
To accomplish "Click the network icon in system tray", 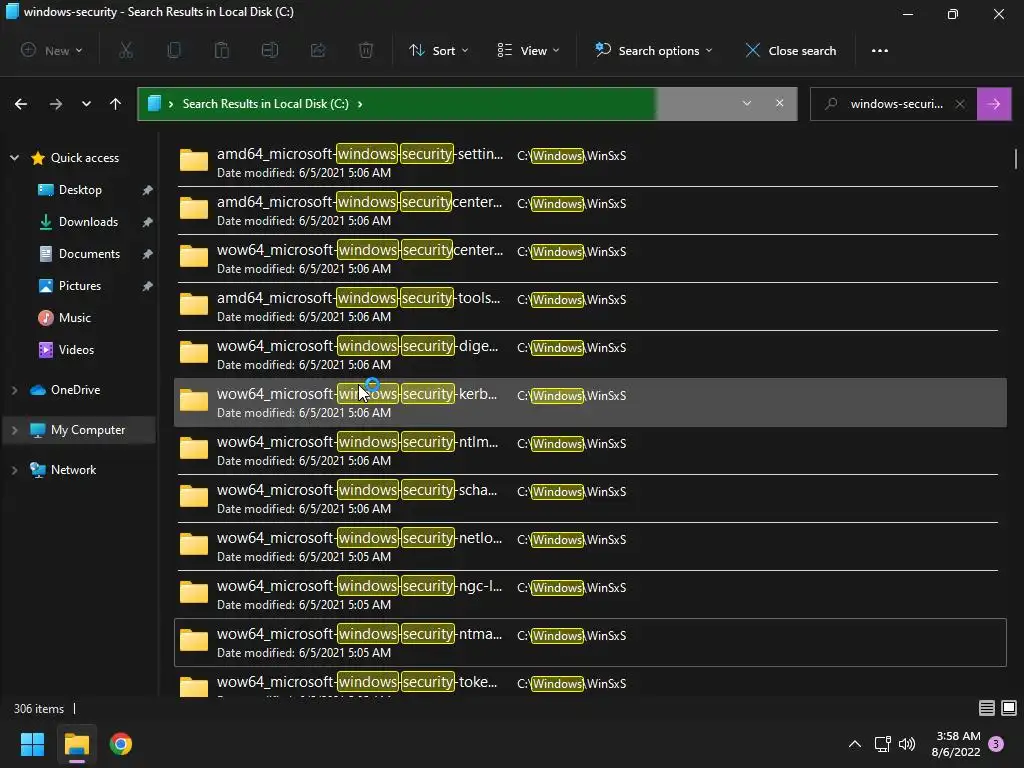I will [882, 744].
